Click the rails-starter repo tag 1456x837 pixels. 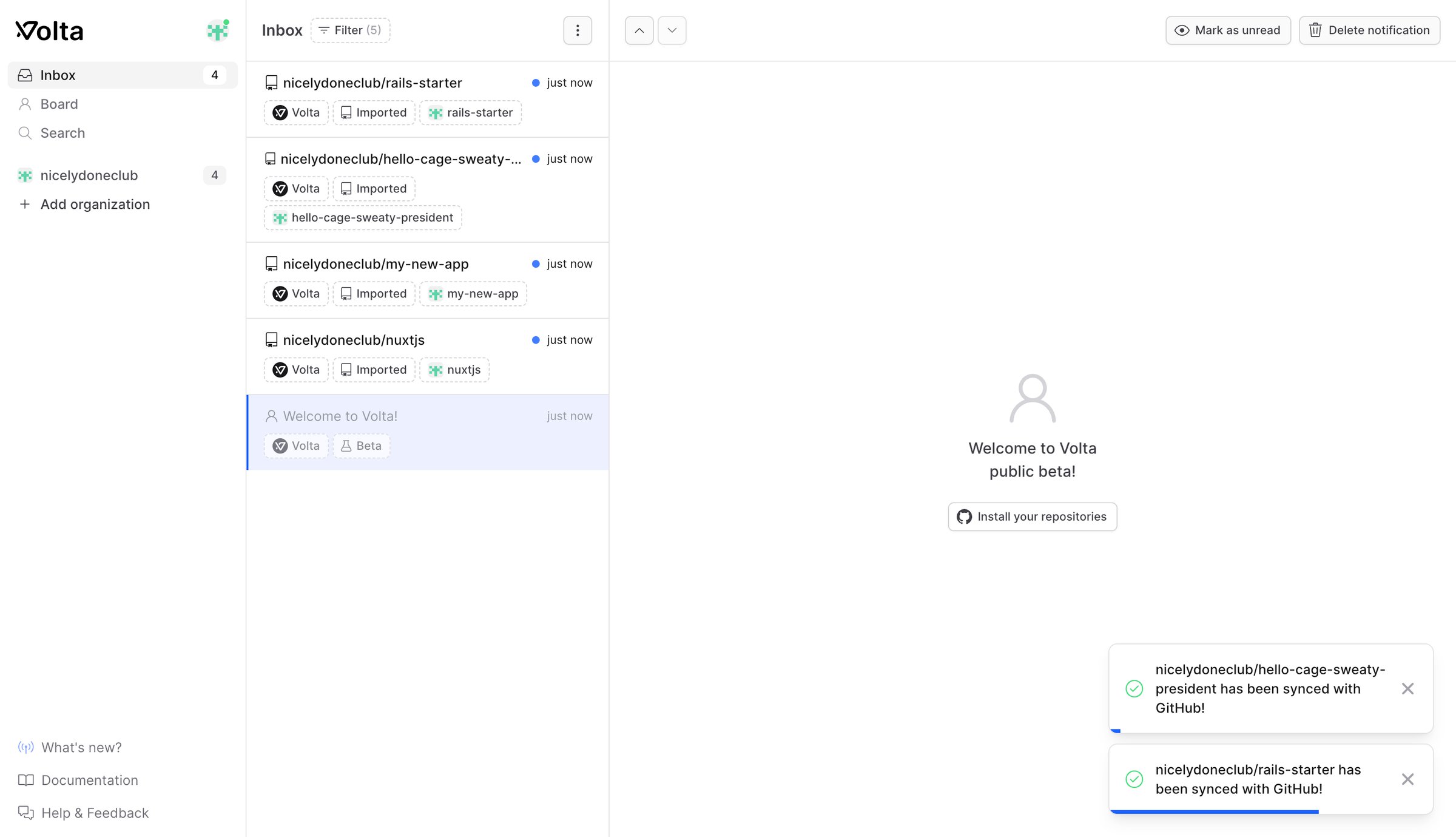pos(471,113)
